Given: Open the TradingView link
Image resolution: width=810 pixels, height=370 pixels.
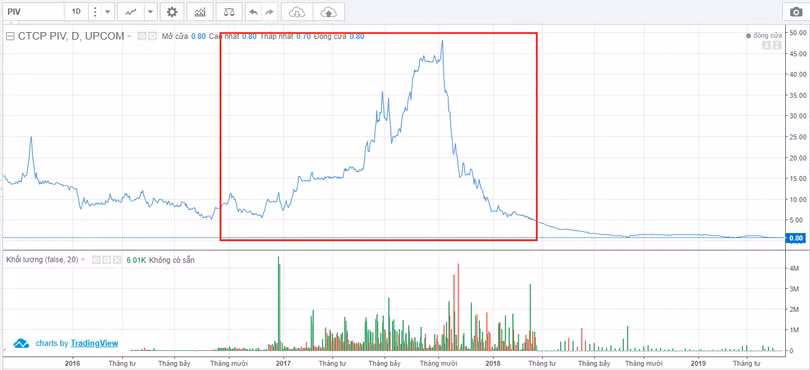Looking at the screenshot, I should click(94, 343).
